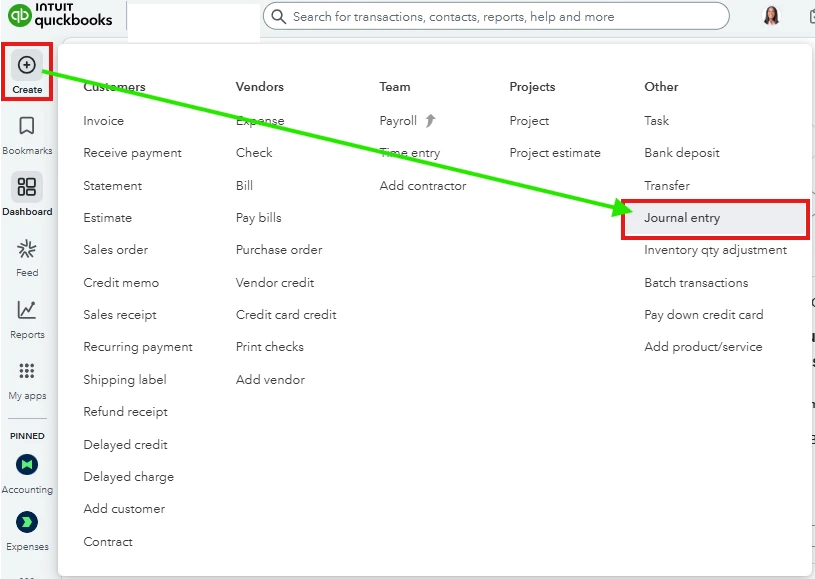The image size is (815, 579).
Task: Select Batch transactions
Action: (696, 283)
